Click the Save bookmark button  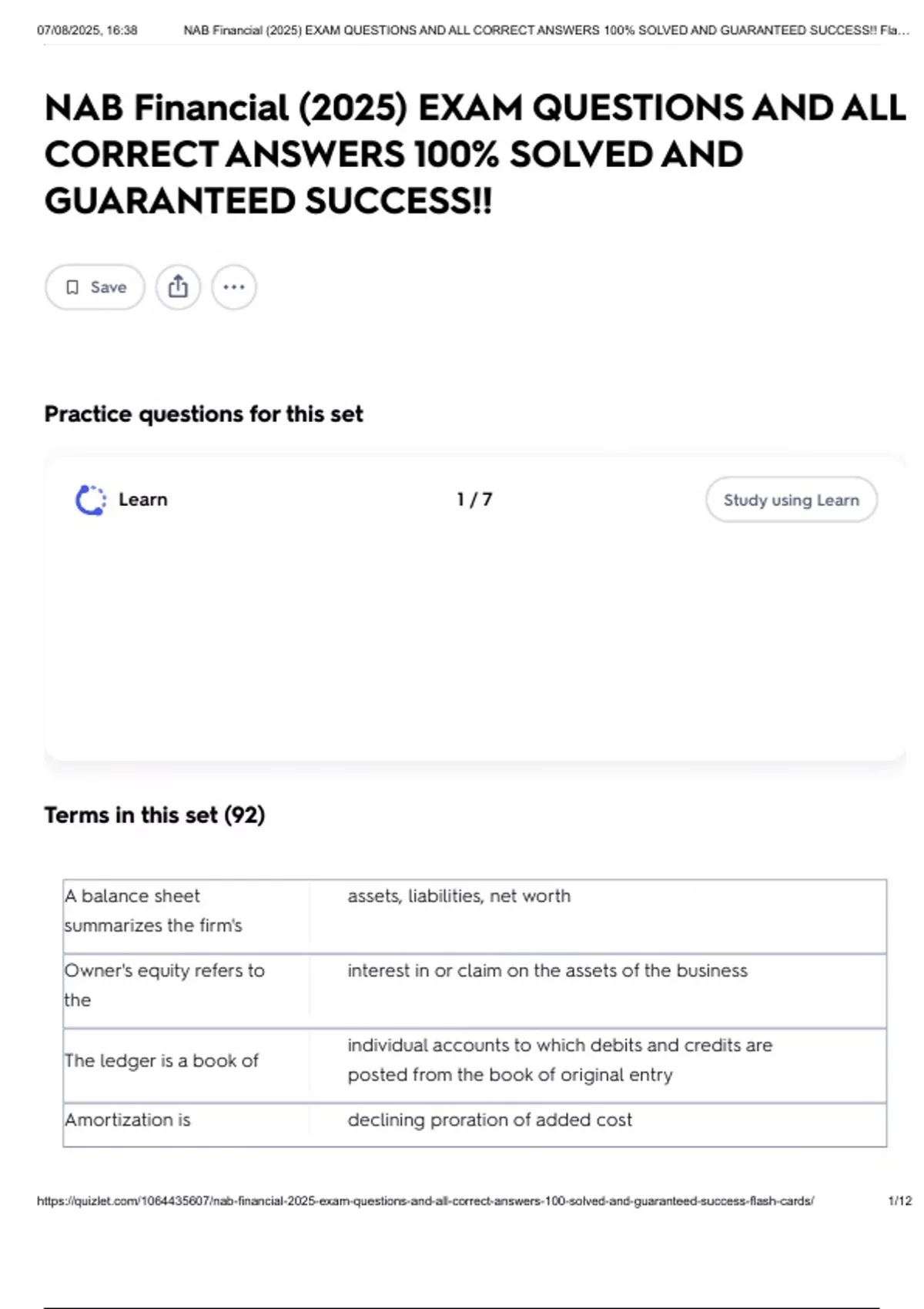pyautogui.click(x=95, y=287)
